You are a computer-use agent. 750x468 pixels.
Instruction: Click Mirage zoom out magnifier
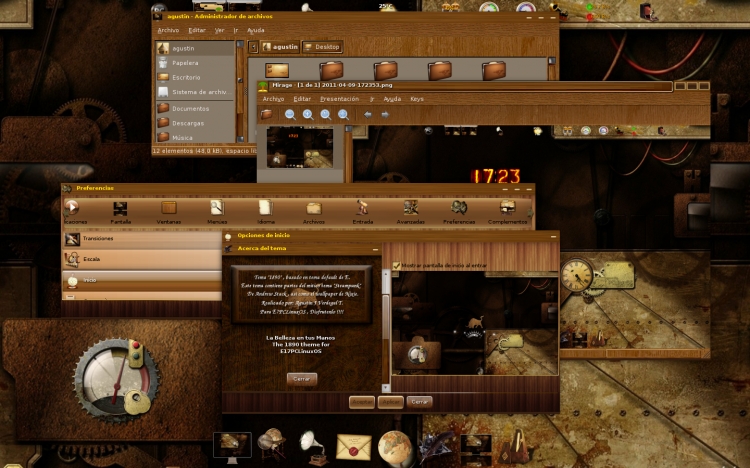click(x=290, y=114)
